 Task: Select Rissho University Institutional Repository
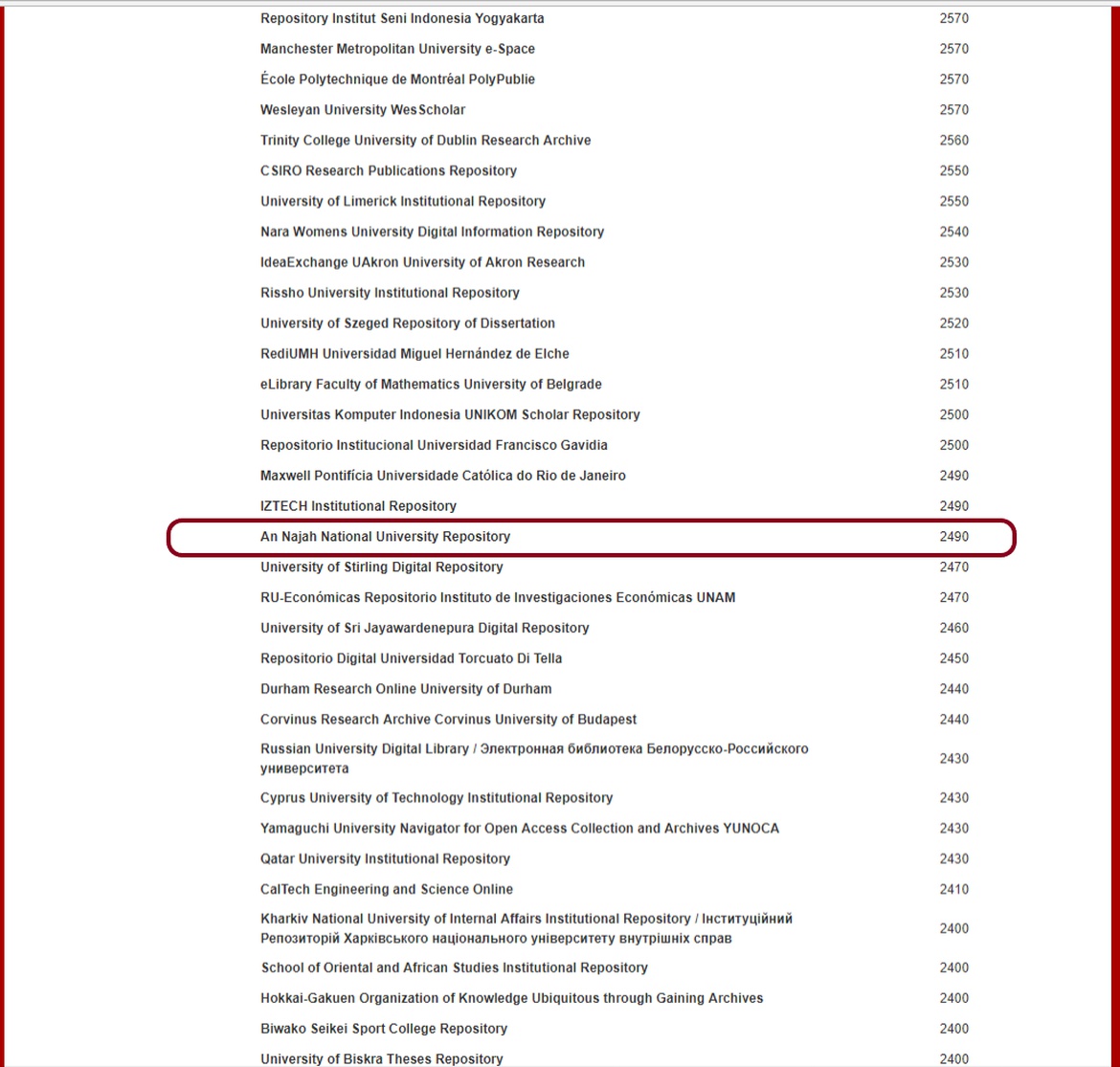point(390,293)
